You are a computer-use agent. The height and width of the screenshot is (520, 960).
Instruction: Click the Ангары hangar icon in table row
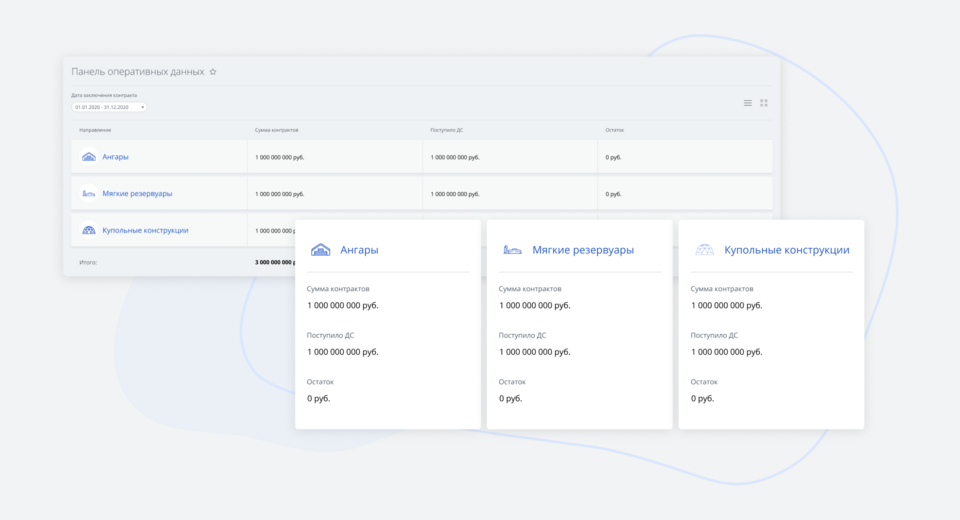pyautogui.click(x=89, y=157)
